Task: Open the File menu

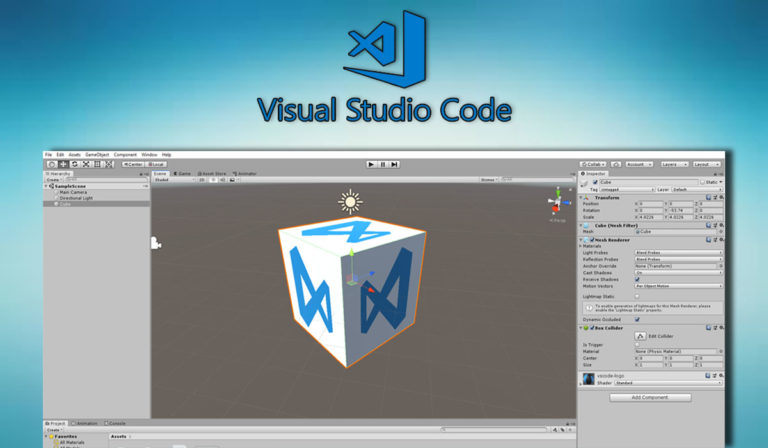Action: (x=48, y=155)
